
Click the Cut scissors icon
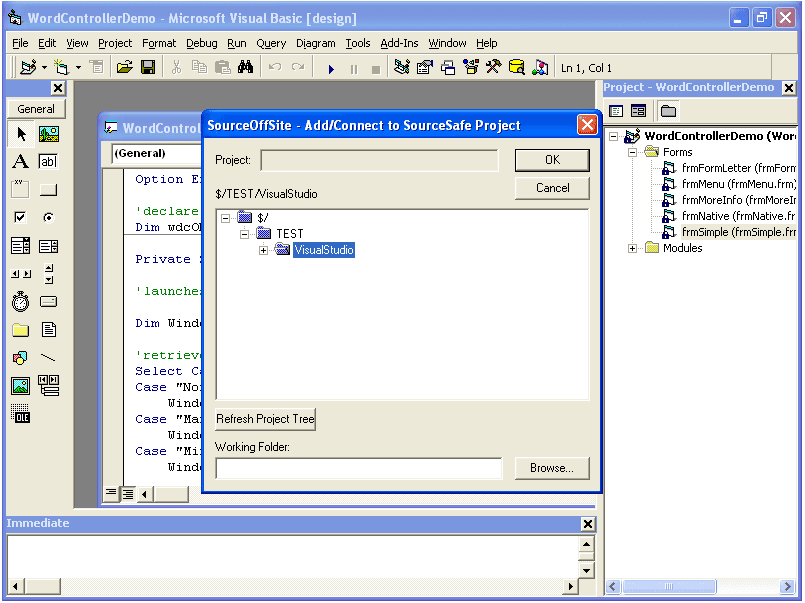176,67
